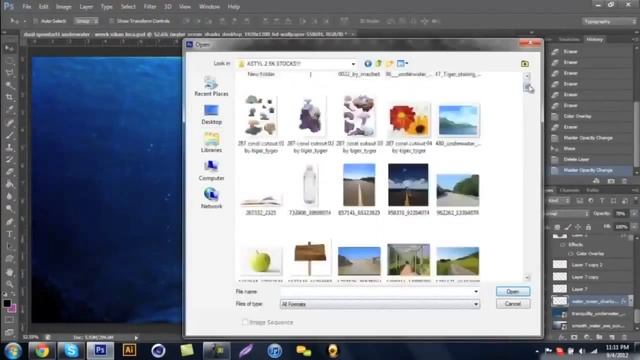The width and height of the screenshot is (640, 360).
Task: Select the Clone Stamp tool
Action: [x=9, y=147]
